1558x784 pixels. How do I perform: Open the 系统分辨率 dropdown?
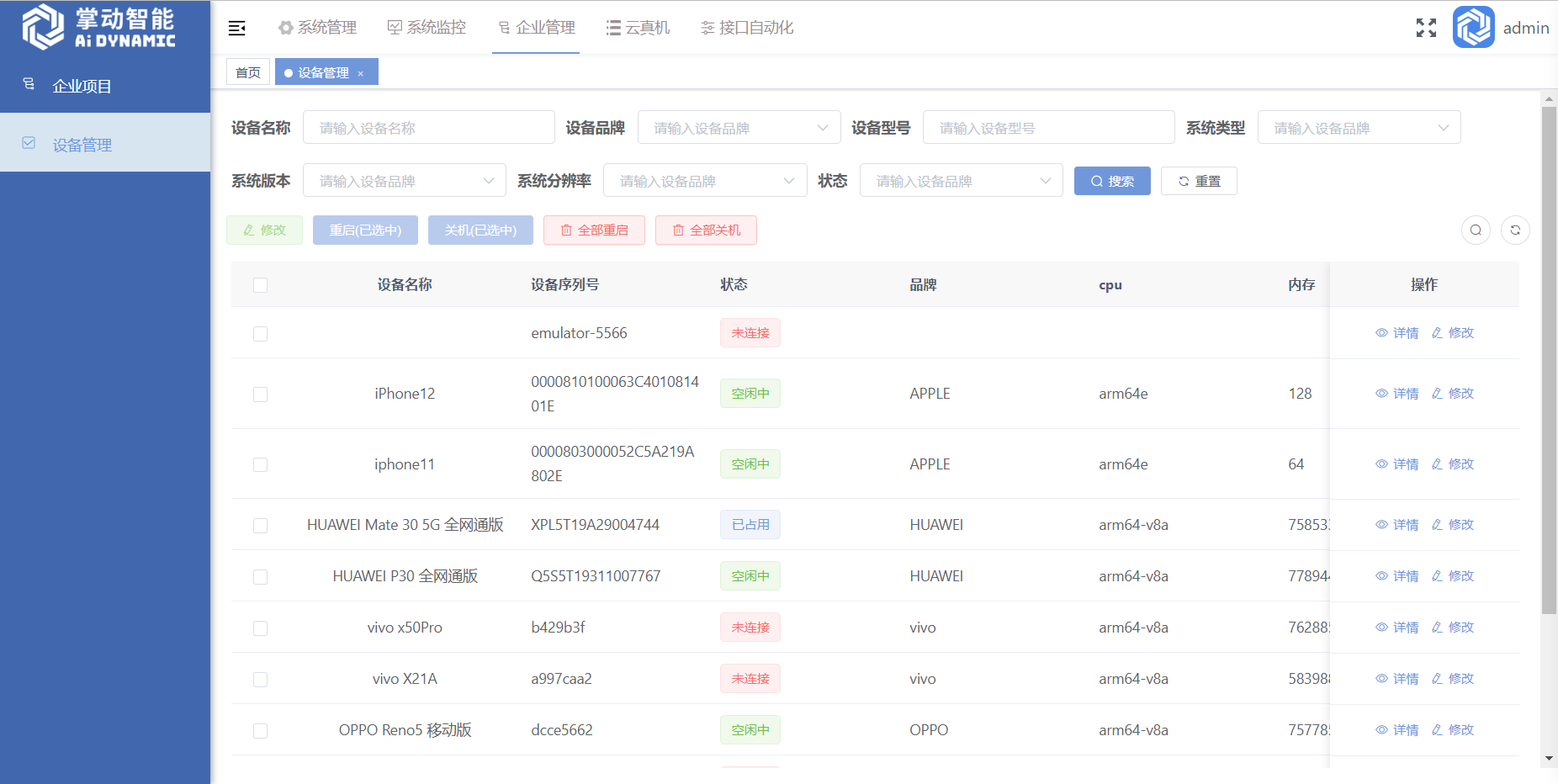pos(705,181)
